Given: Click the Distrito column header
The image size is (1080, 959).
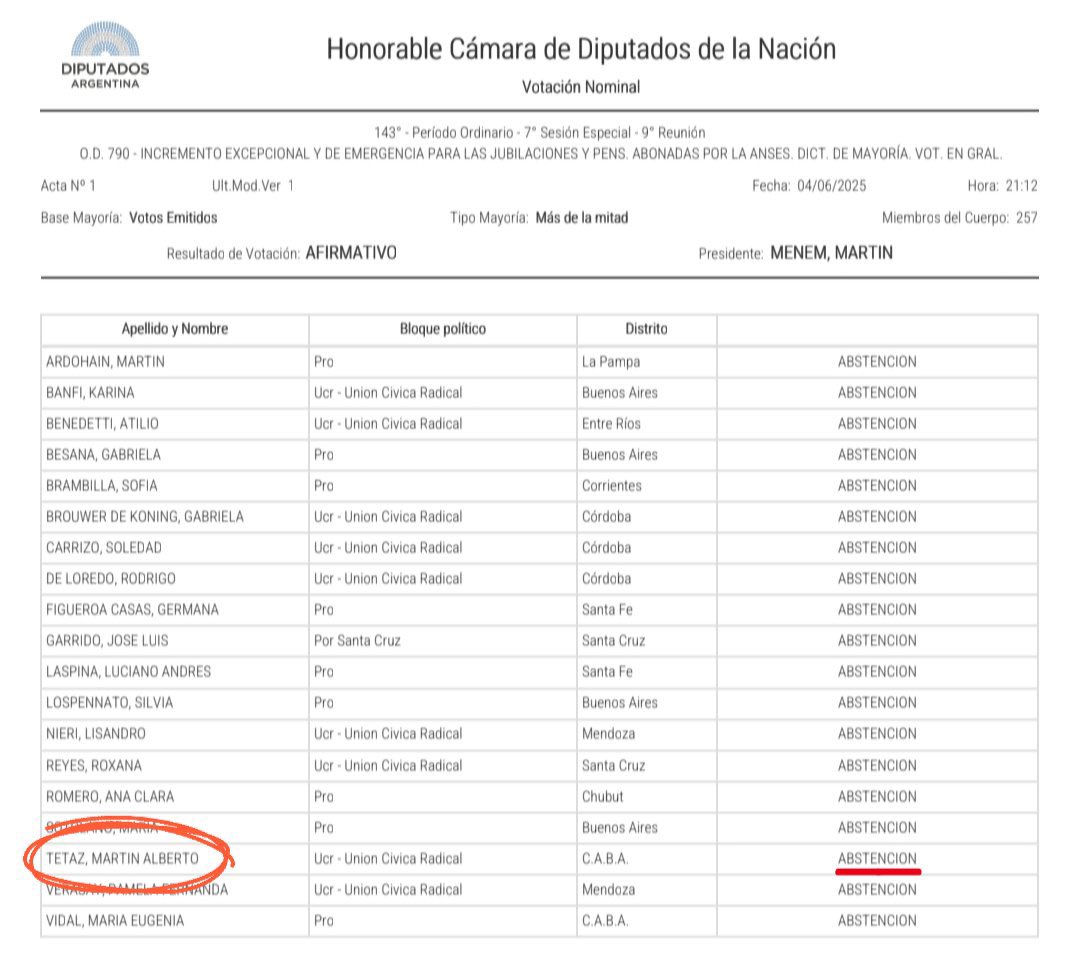Looking at the screenshot, I should [645, 328].
